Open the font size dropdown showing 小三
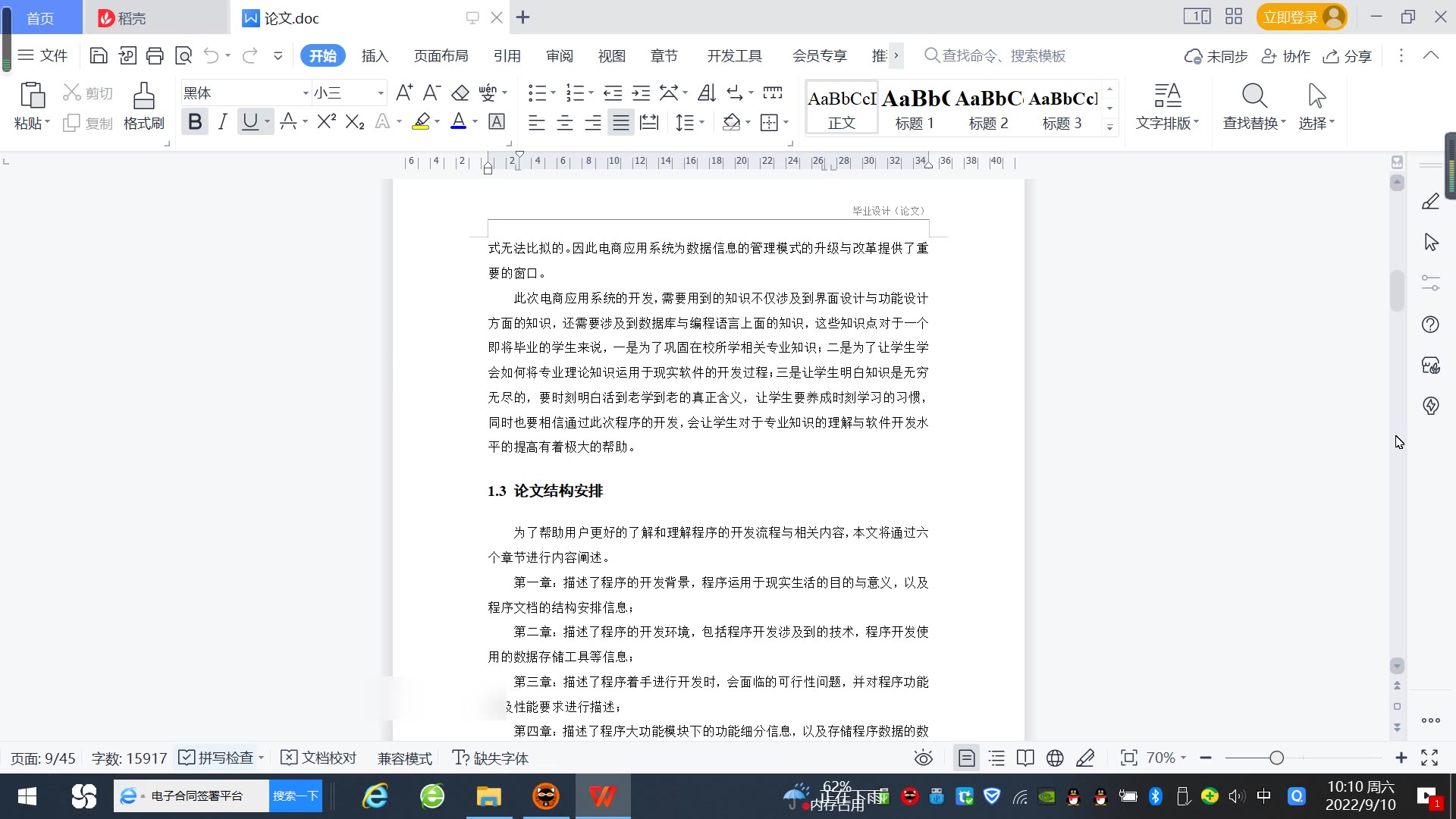Viewport: 1456px width, 819px height. (381, 93)
